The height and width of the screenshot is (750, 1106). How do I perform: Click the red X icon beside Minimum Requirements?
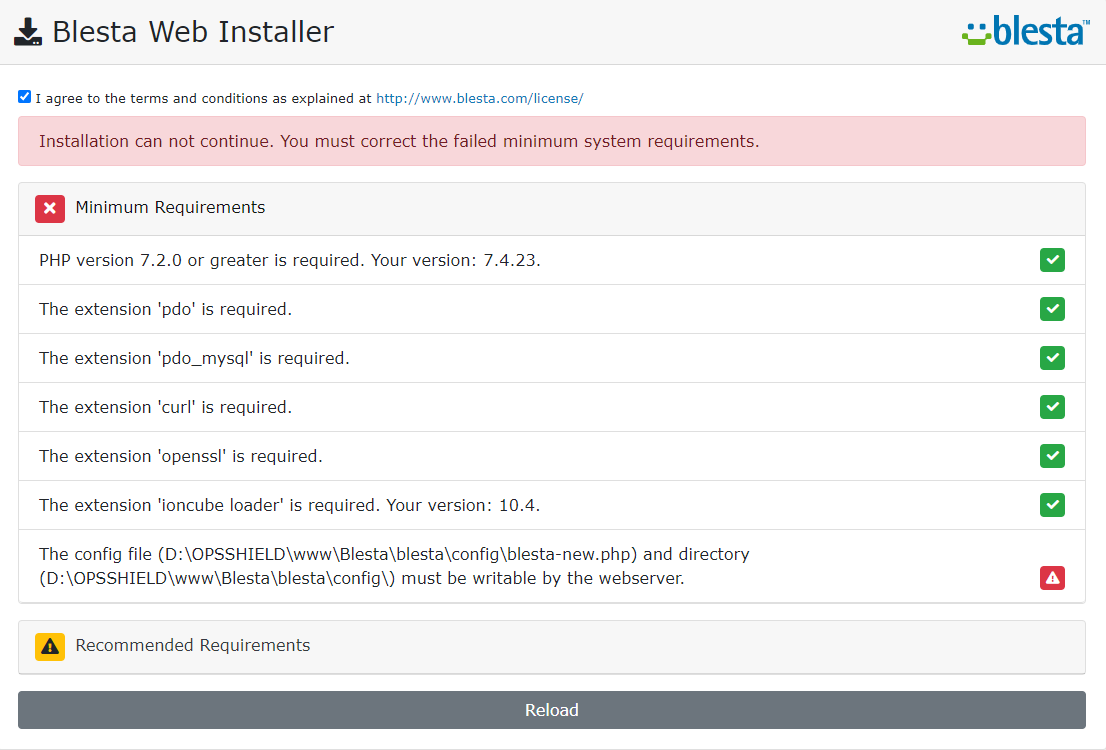tap(50, 208)
